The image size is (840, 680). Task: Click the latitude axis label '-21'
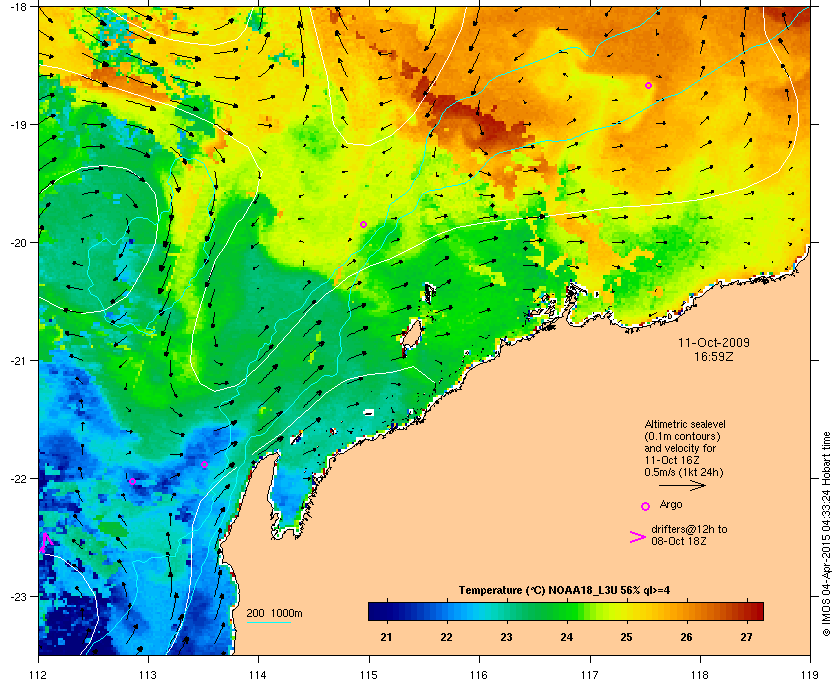[19, 360]
